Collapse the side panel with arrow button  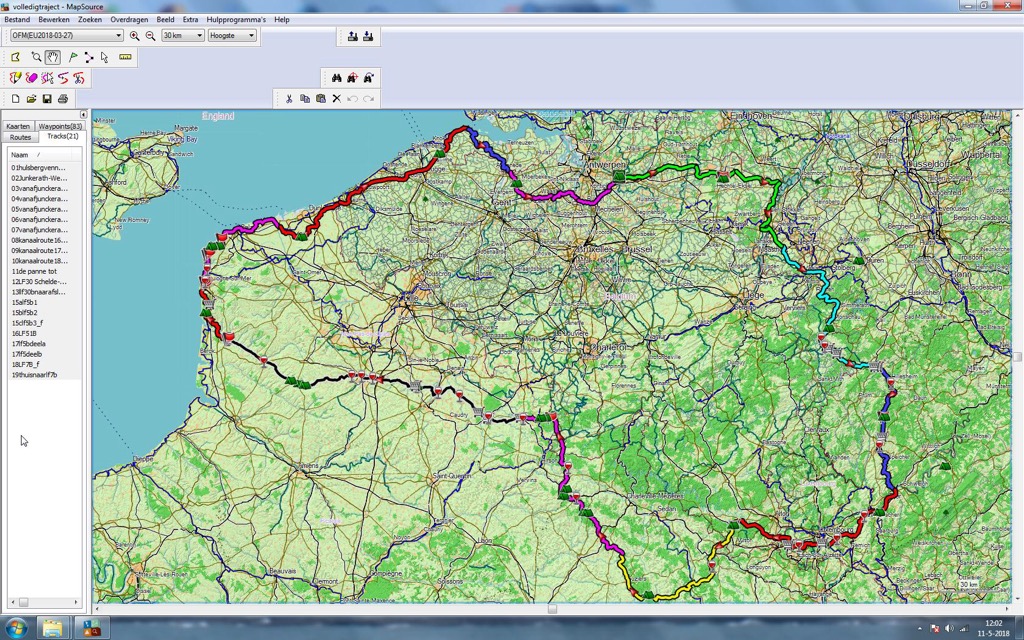point(83,115)
